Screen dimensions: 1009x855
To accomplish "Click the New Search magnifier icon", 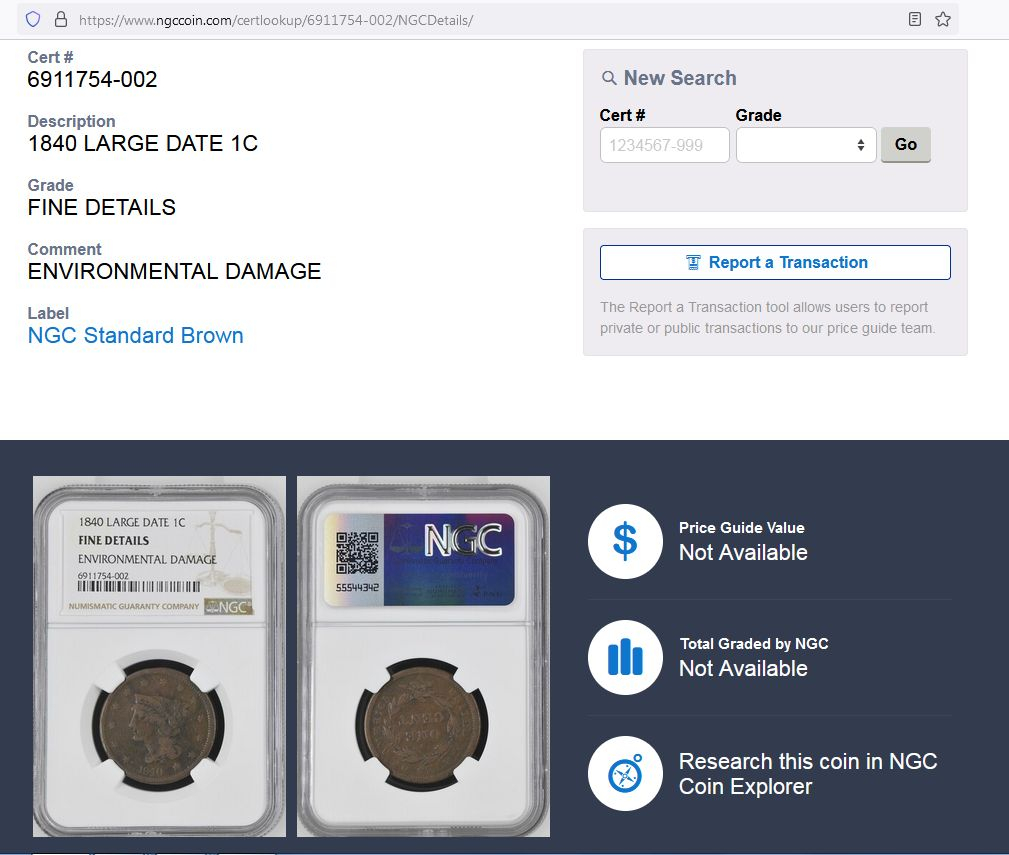I will [609, 78].
